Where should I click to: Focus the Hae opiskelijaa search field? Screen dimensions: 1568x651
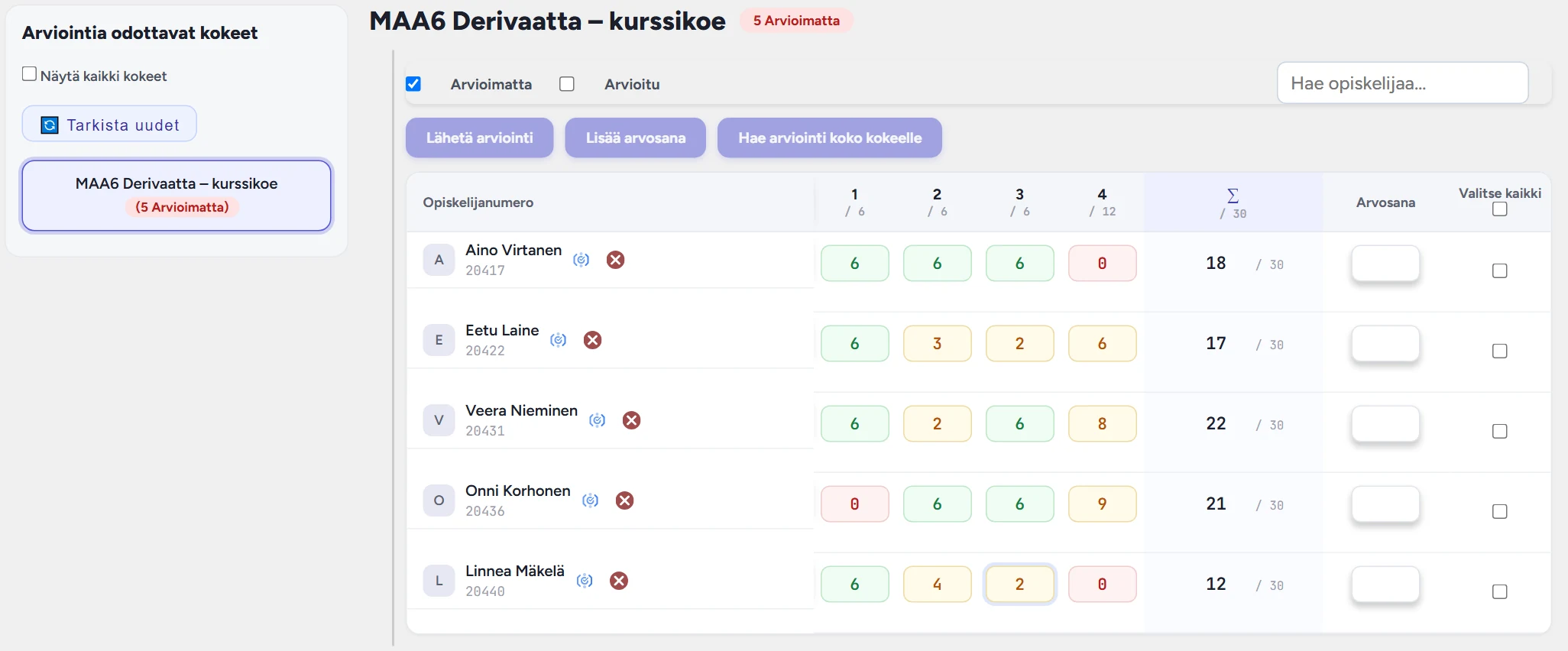(1403, 83)
